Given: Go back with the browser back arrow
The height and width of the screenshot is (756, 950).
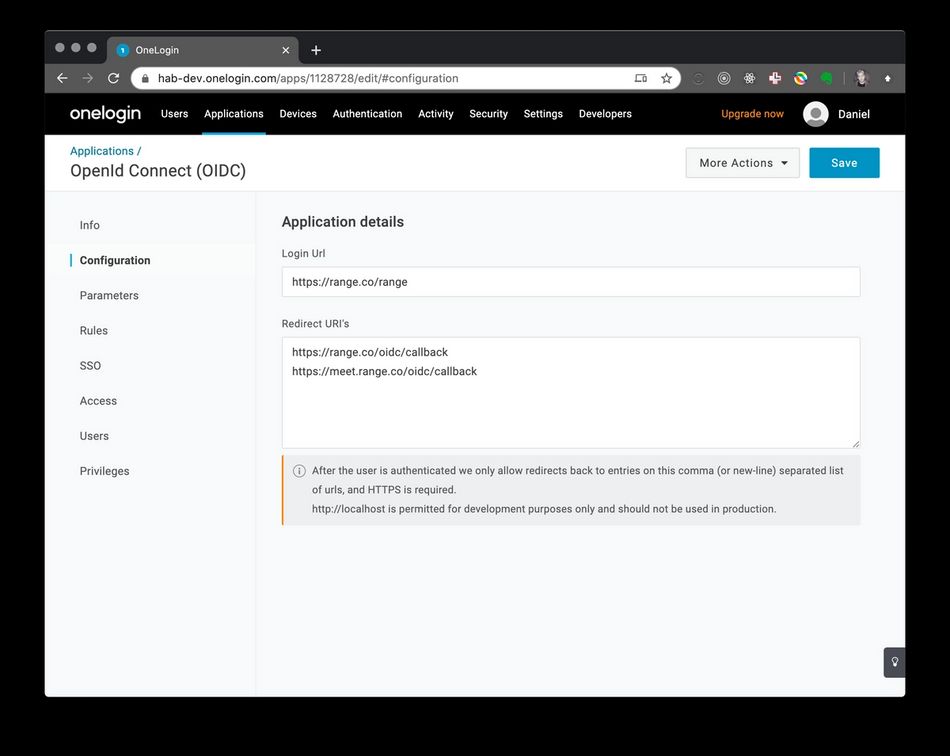Looking at the screenshot, I should [x=62, y=78].
